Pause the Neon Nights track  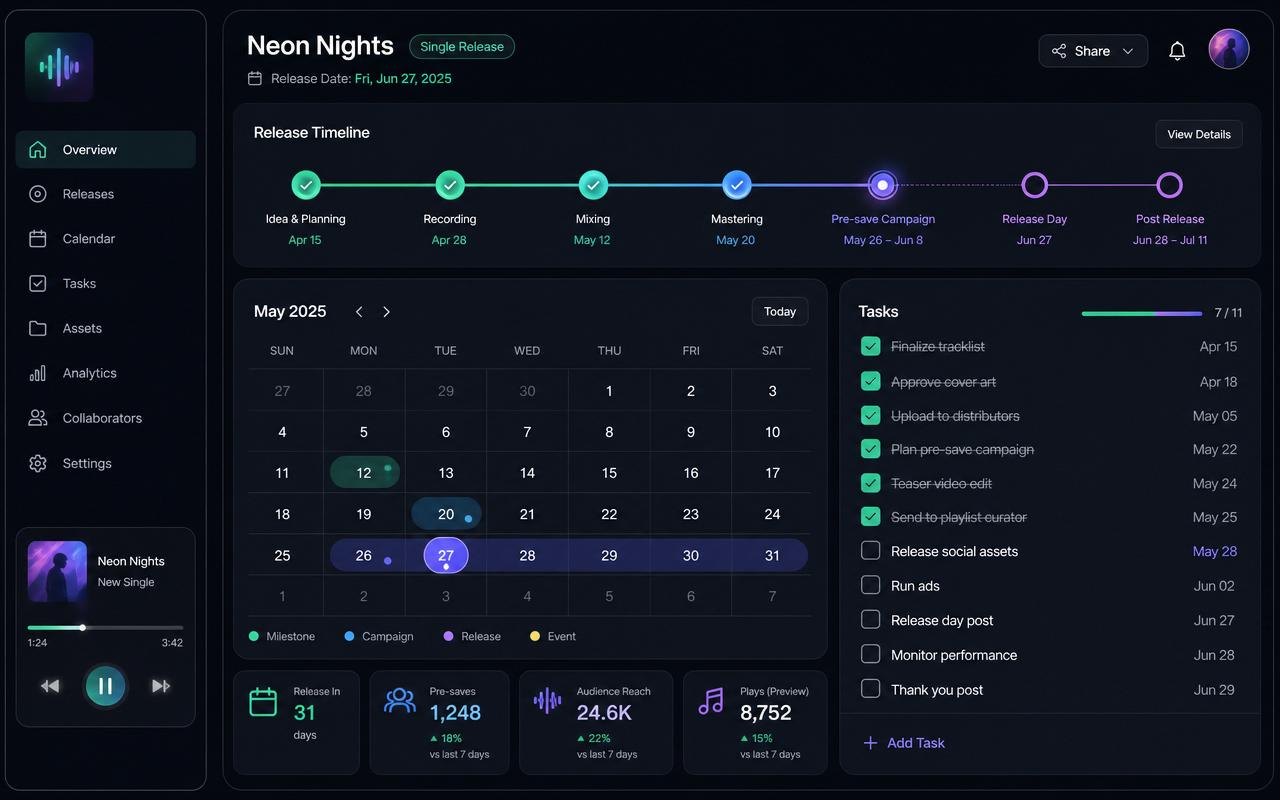pyautogui.click(x=105, y=686)
